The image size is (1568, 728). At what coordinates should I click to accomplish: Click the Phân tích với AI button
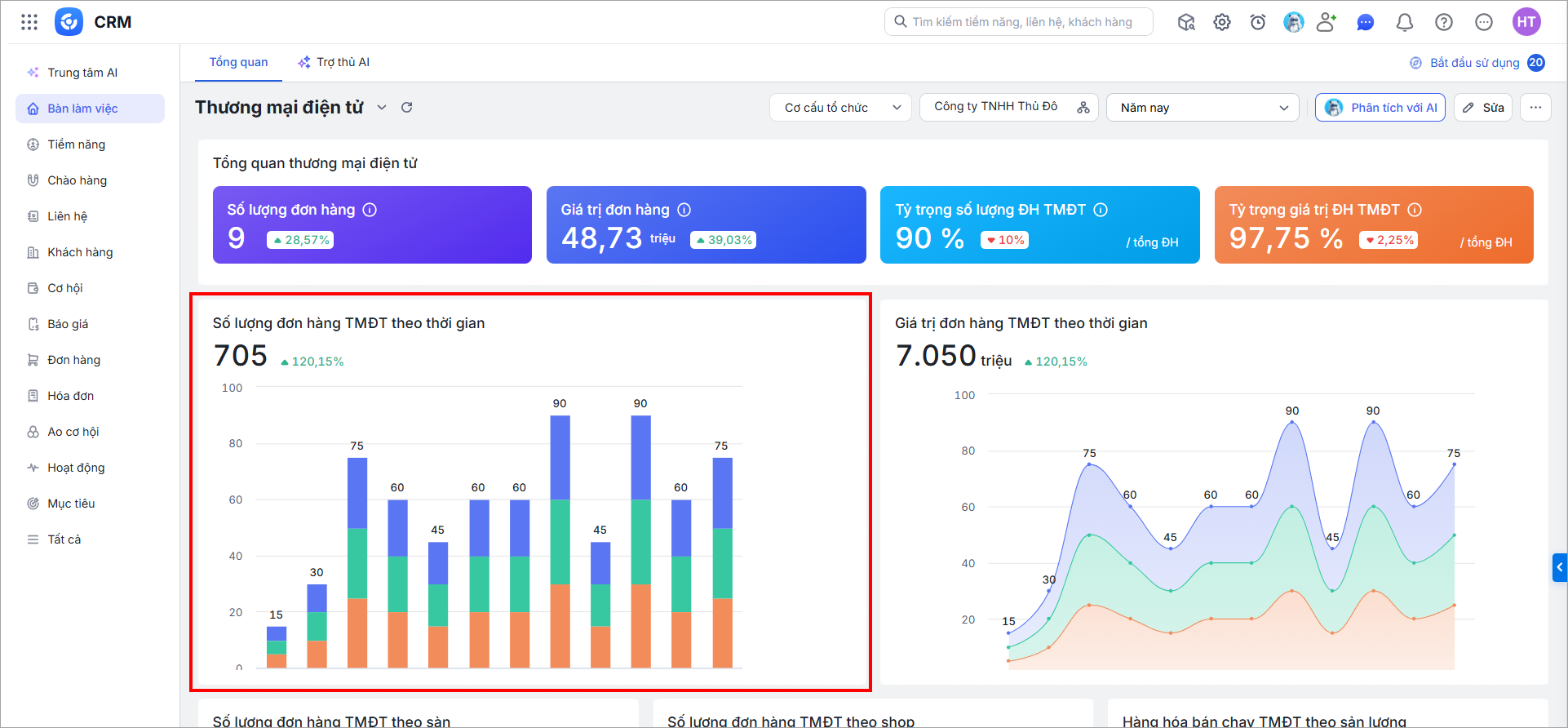[1380, 108]
